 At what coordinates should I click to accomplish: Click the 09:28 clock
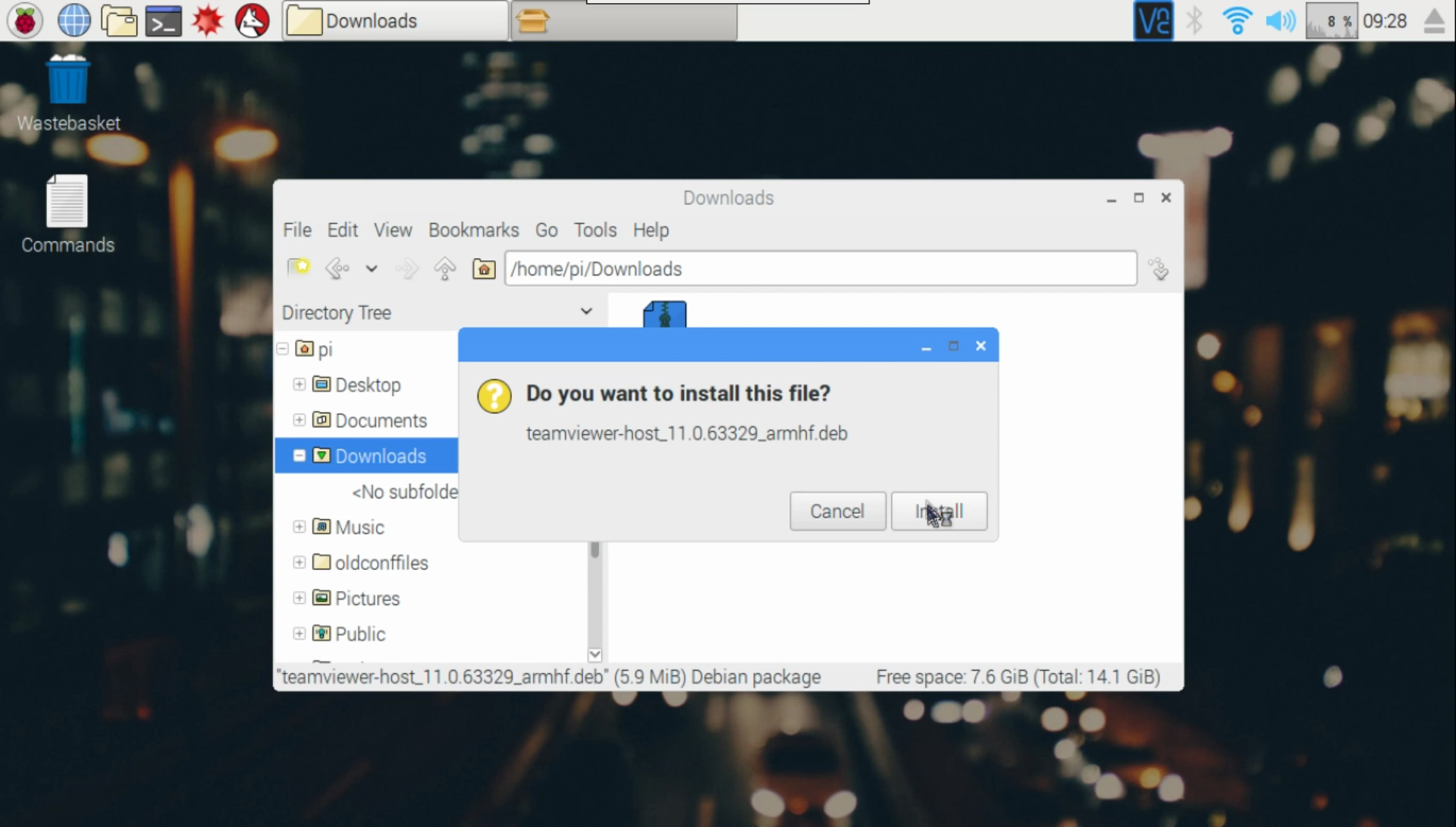point(1385,20)
